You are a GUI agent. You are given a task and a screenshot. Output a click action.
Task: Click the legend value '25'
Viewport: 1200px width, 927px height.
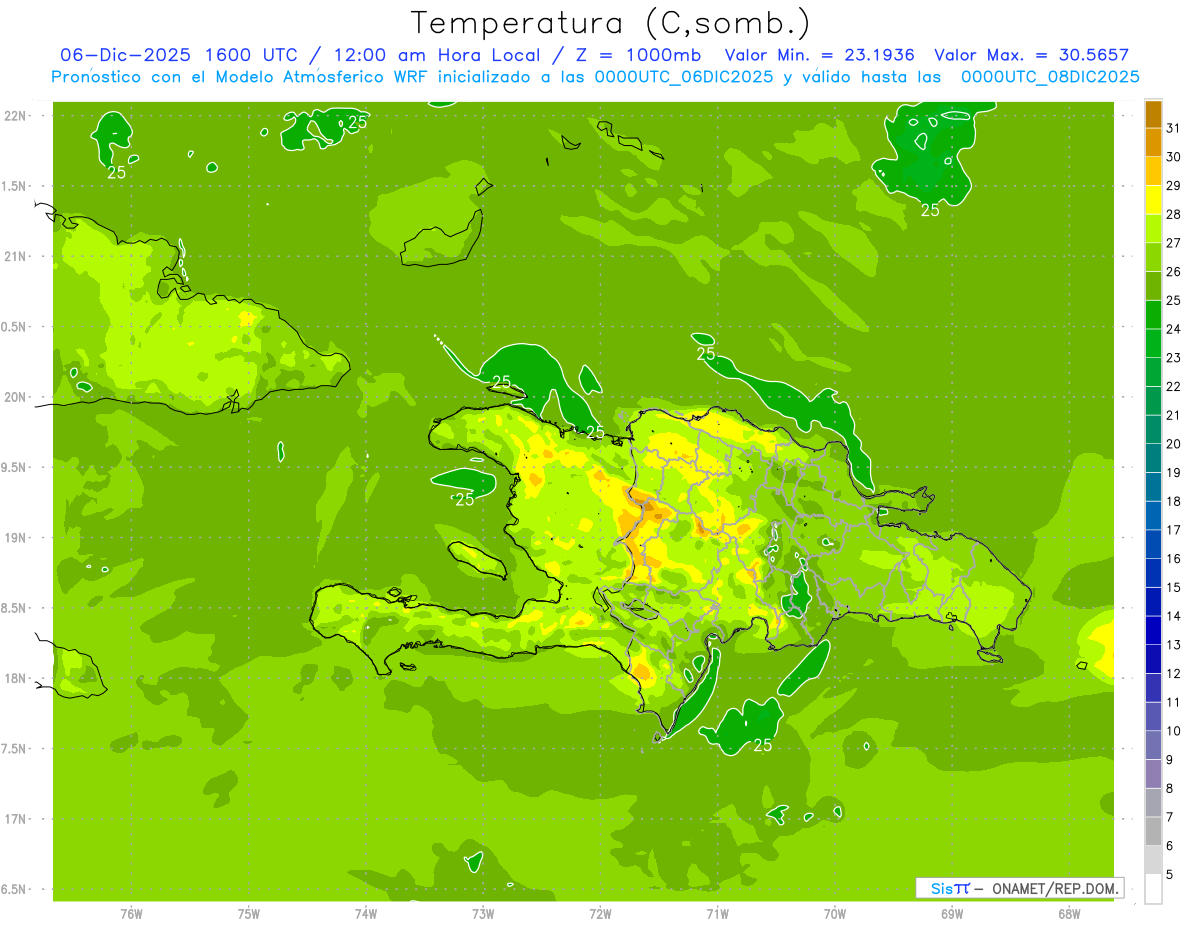tap(1174, 300)
